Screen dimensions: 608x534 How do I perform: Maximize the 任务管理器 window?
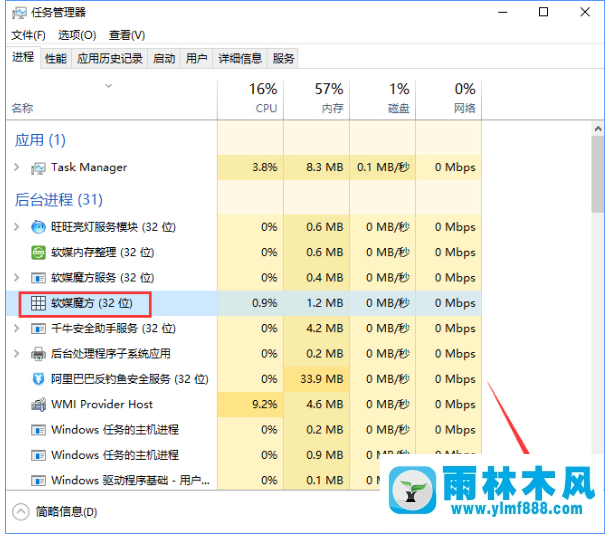point(544,12)
